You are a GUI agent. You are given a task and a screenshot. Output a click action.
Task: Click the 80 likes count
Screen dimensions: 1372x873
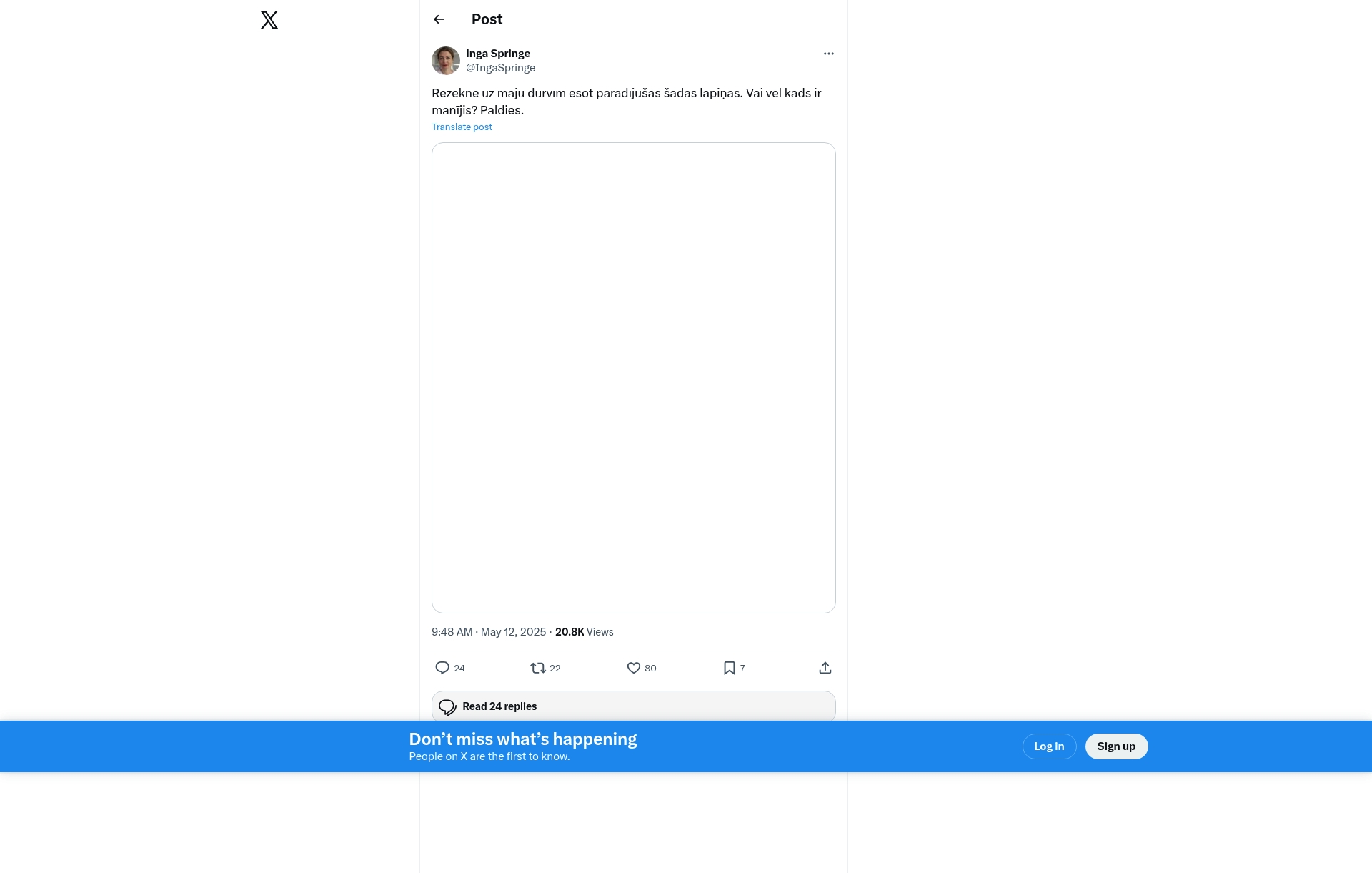(x=650, y=669)
